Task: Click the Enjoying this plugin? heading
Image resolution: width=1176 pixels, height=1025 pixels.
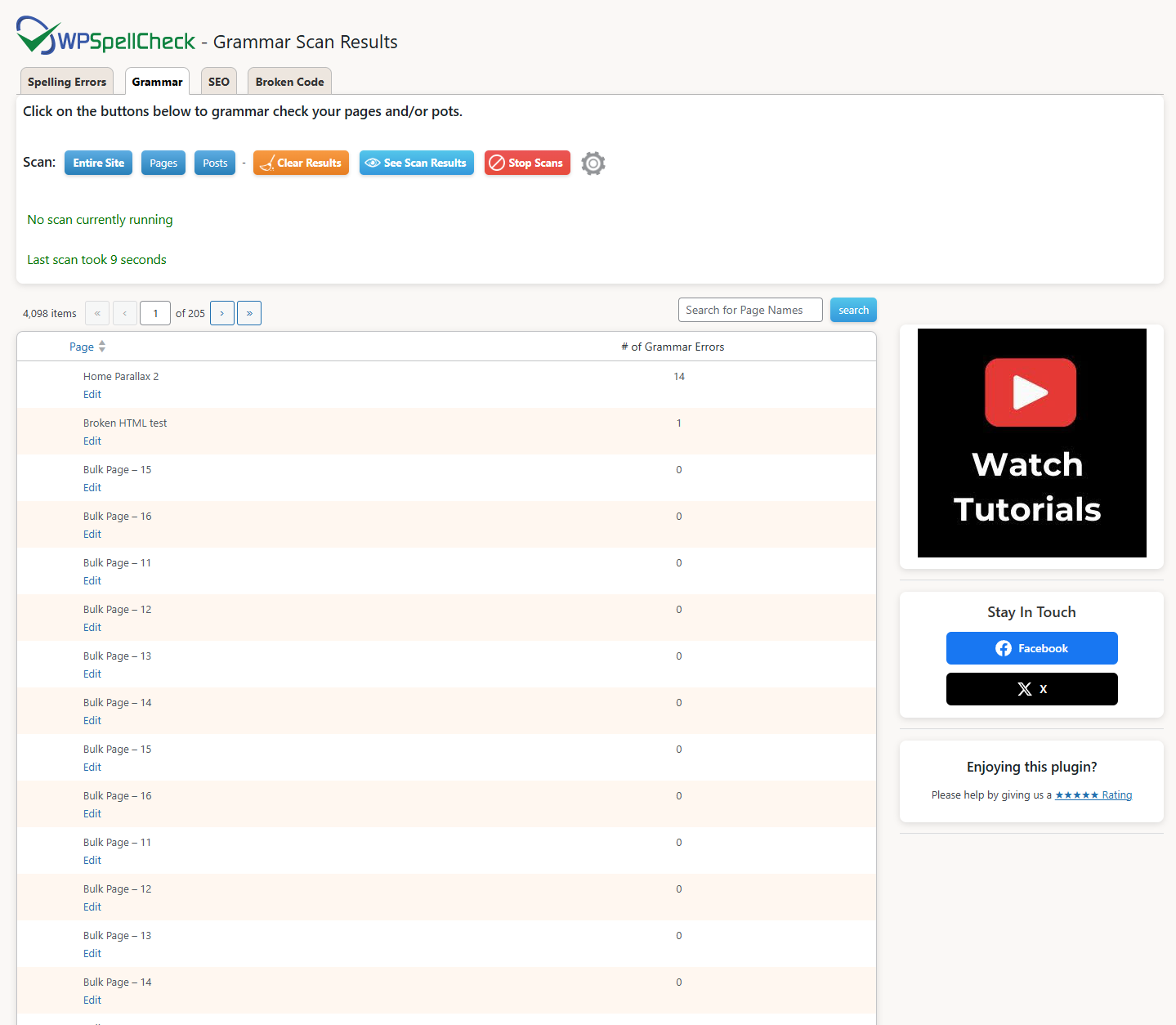Action: [1031, 767]
